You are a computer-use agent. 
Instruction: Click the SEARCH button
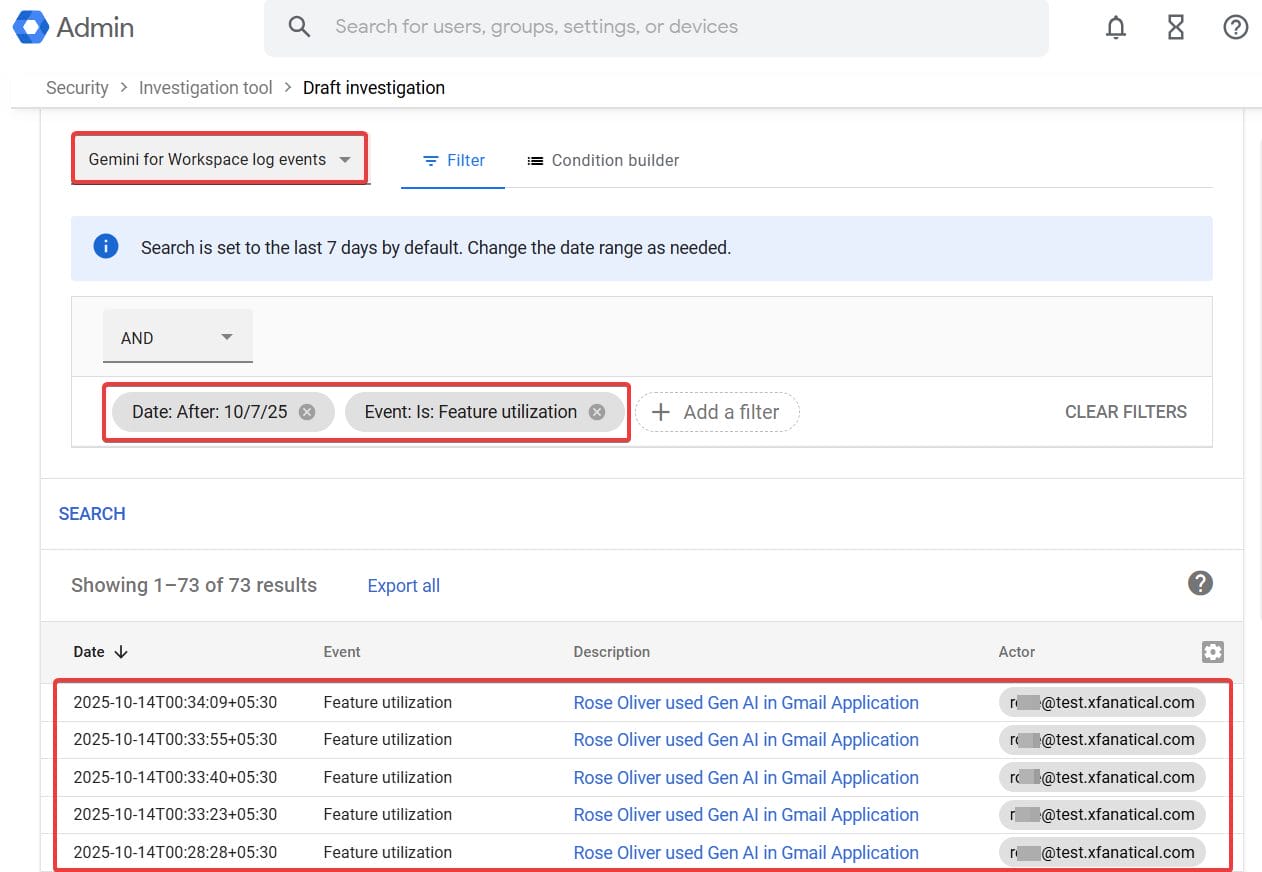tap(92, 514)
